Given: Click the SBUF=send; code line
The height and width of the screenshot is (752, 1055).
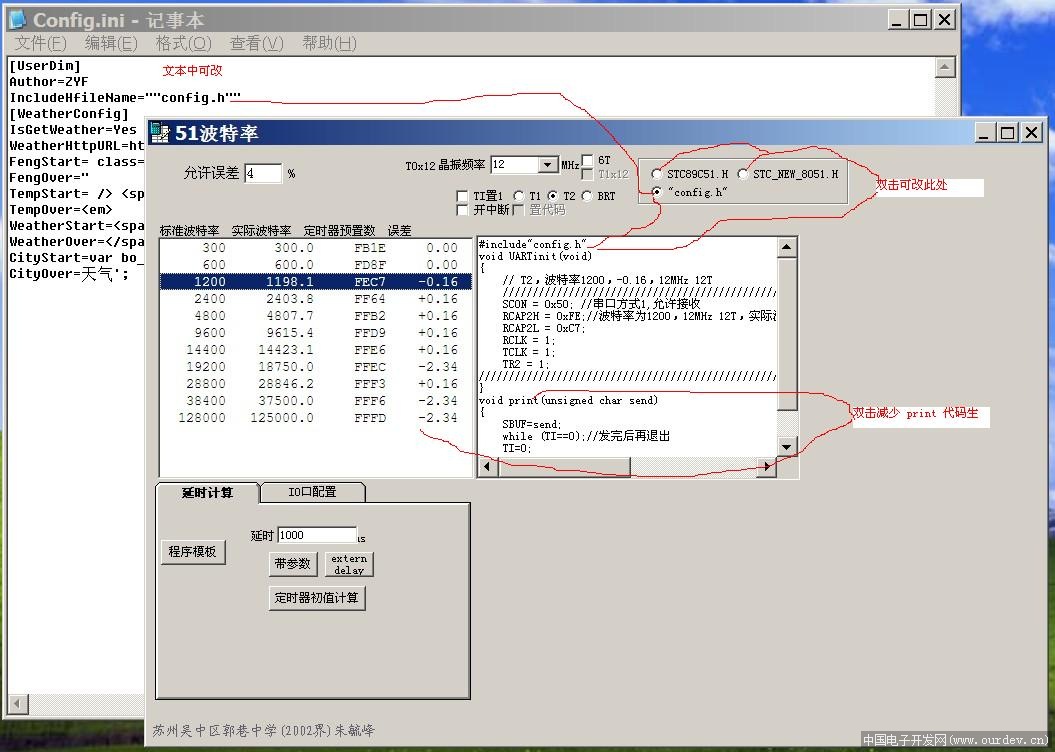Looking at the screenshot, I should 532,424.
